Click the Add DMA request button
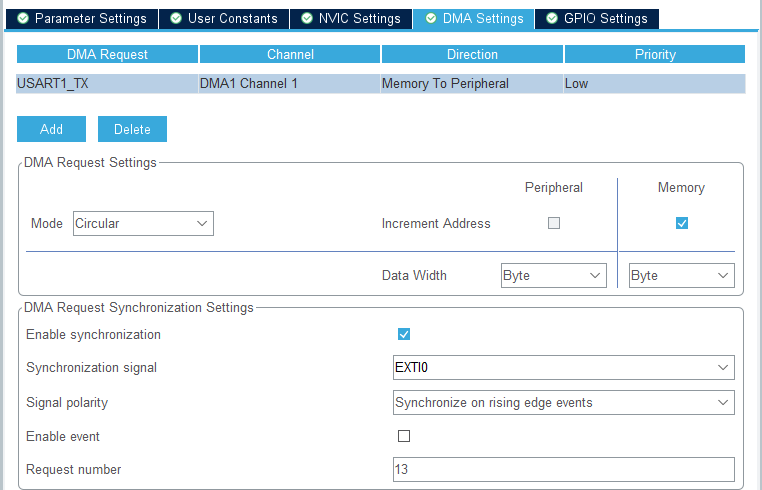 [x=51, y=129]
